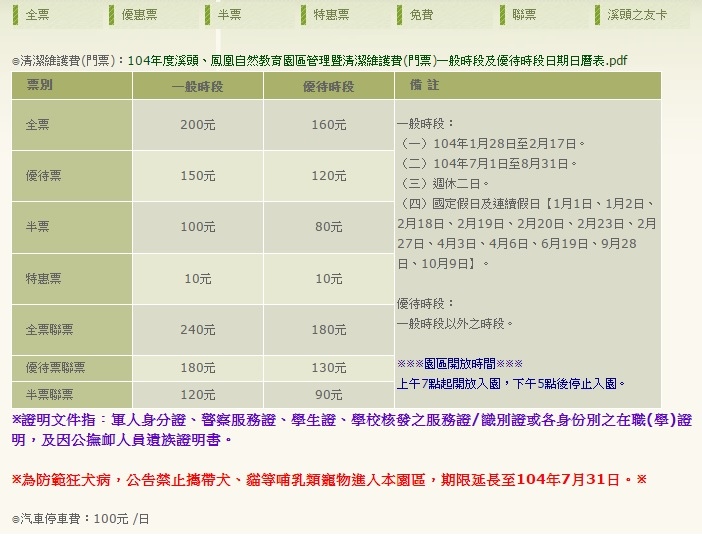
Task: Click the 優待時段 column header
Action: (329, 86)
